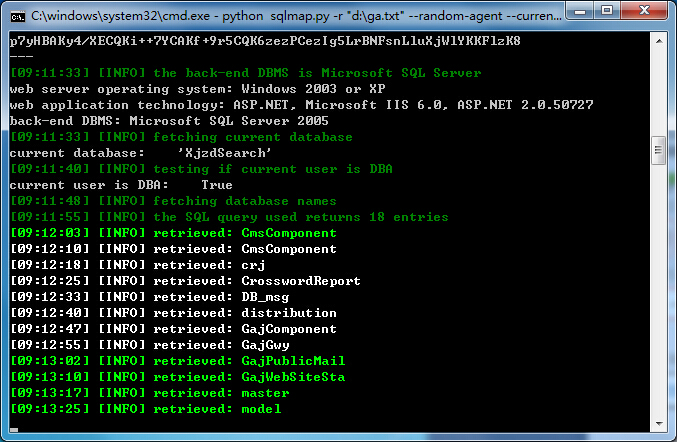Click the retrieved 'CrosswordReport' entry
This screenshot has height=442, width=677.
(301, 281)
